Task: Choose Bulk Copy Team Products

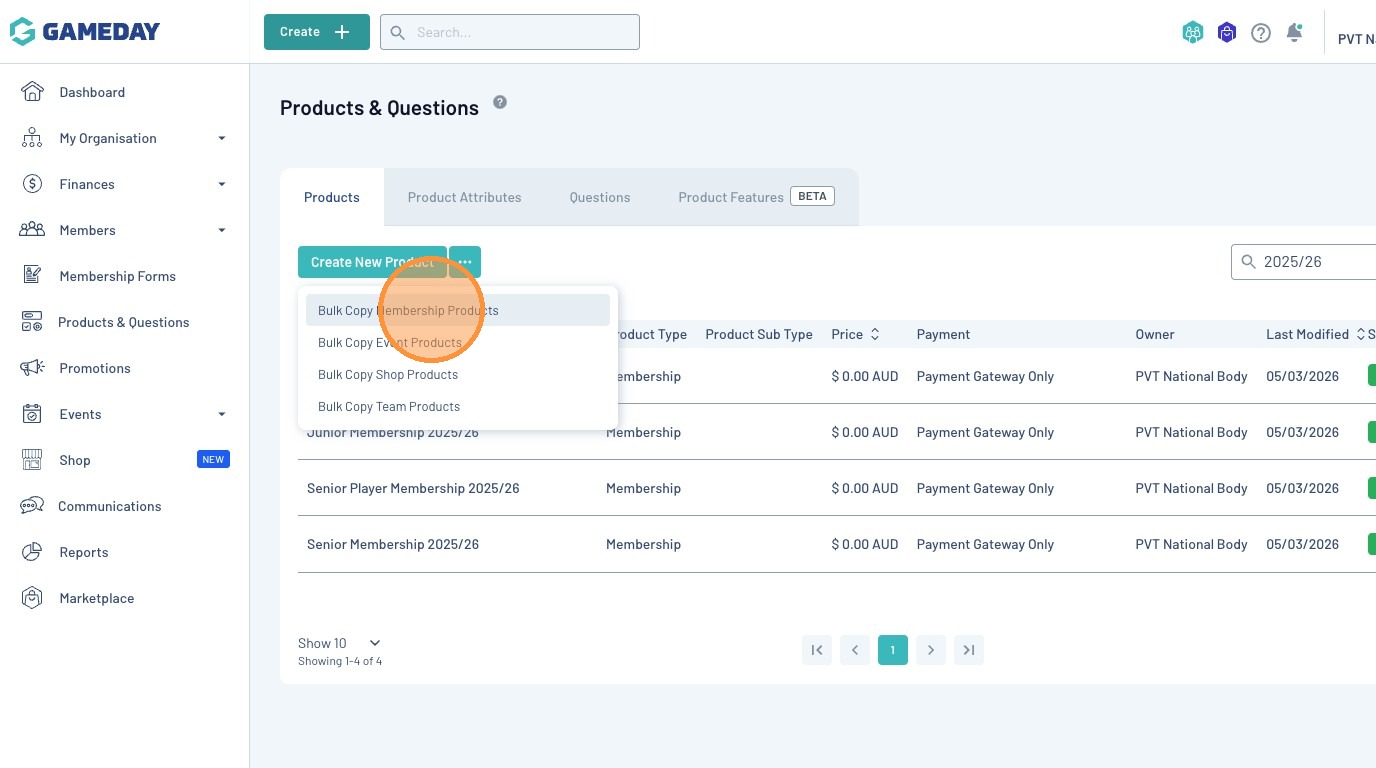Action: tap(458, 406)
